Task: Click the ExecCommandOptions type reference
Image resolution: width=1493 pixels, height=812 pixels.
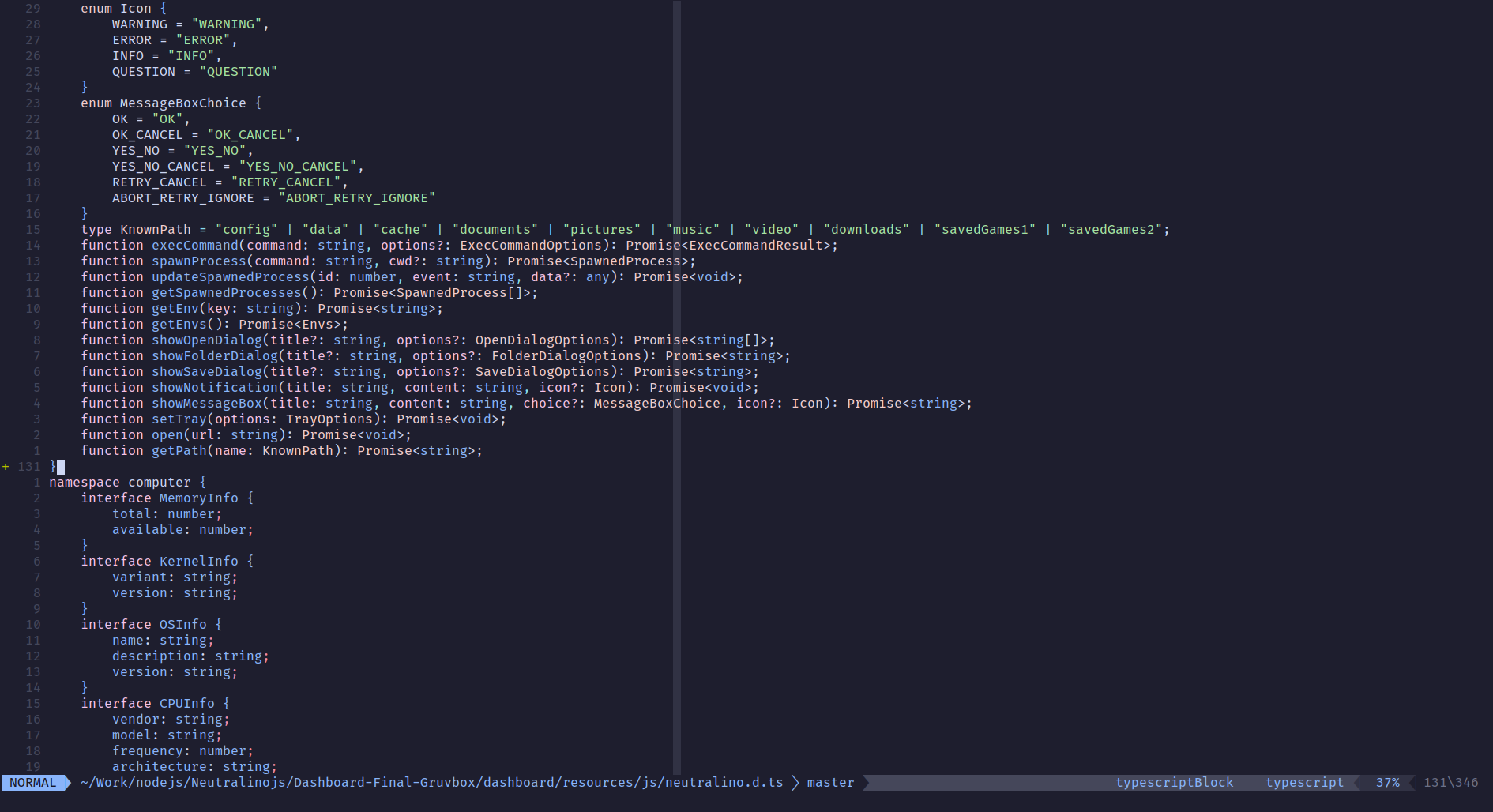Action: click(530, 246)
